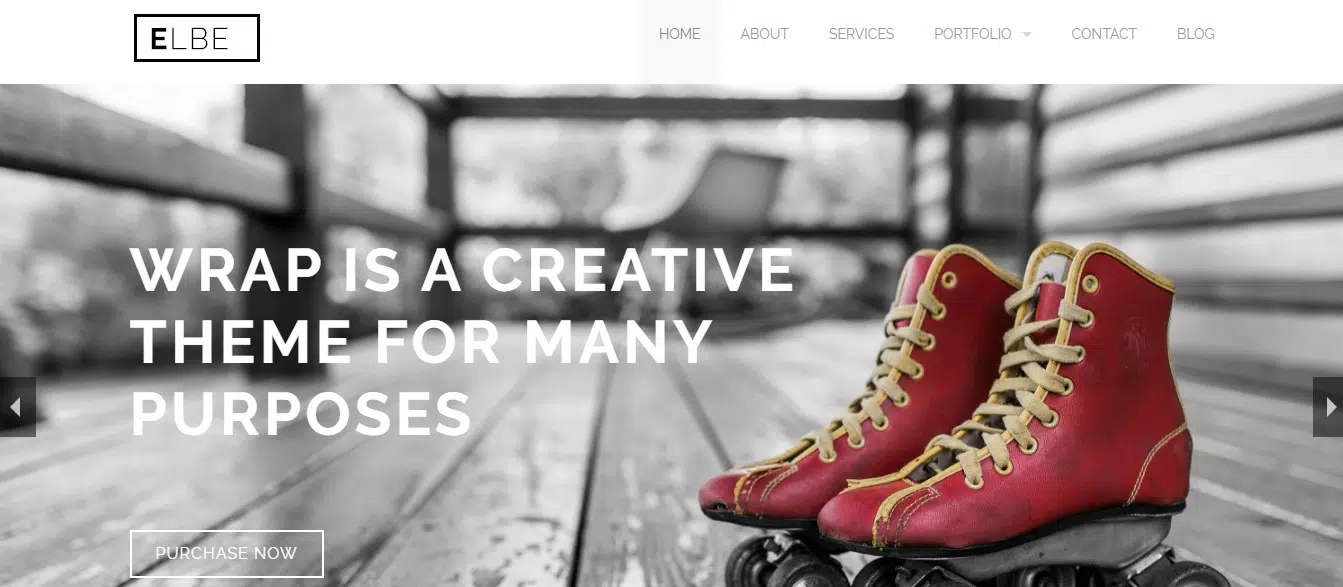Click the "WRAP IS A CREATIVE" headline line

click(463, 270)
